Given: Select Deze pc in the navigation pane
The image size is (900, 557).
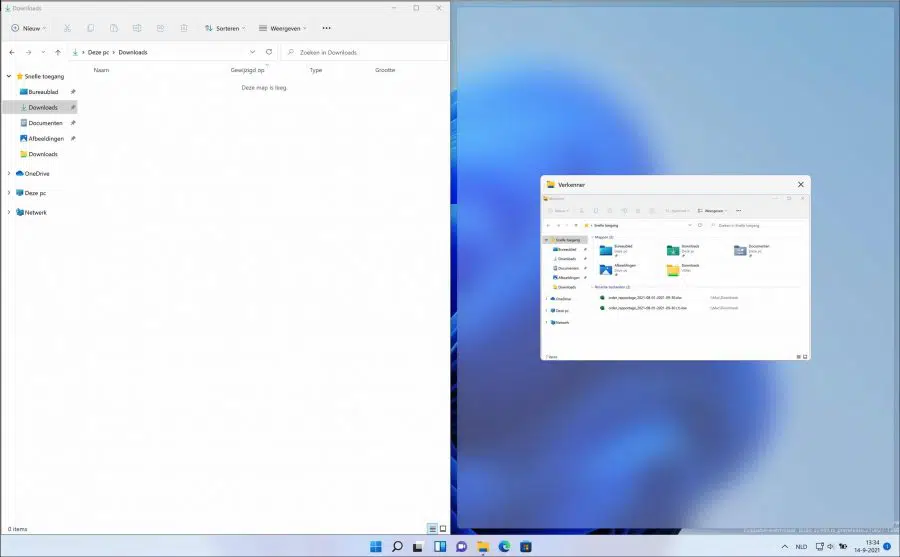Looking at the screenshot, I should 35,193.
